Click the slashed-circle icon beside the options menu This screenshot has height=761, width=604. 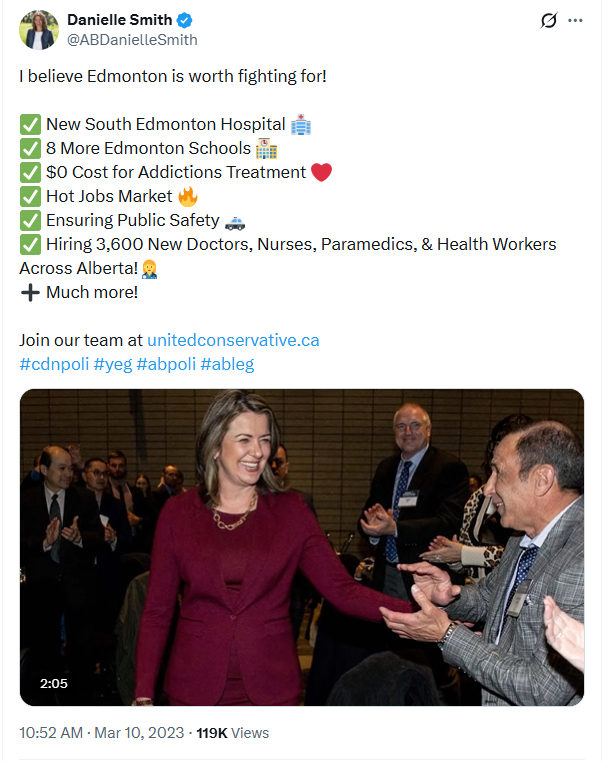click(549, 20)
